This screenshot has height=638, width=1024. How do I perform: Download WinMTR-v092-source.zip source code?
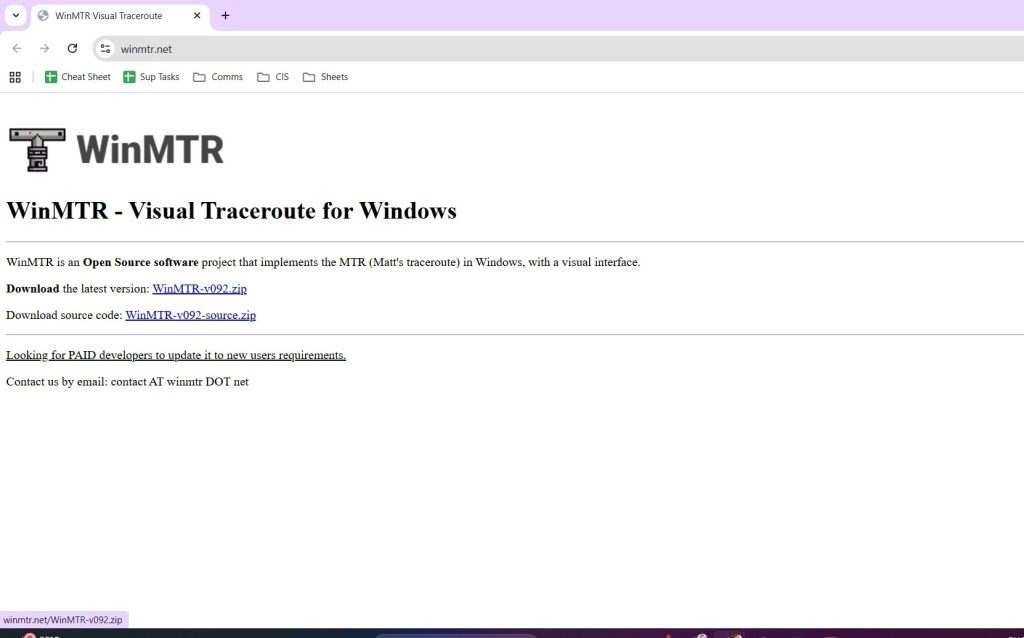[x=191, y=315]
